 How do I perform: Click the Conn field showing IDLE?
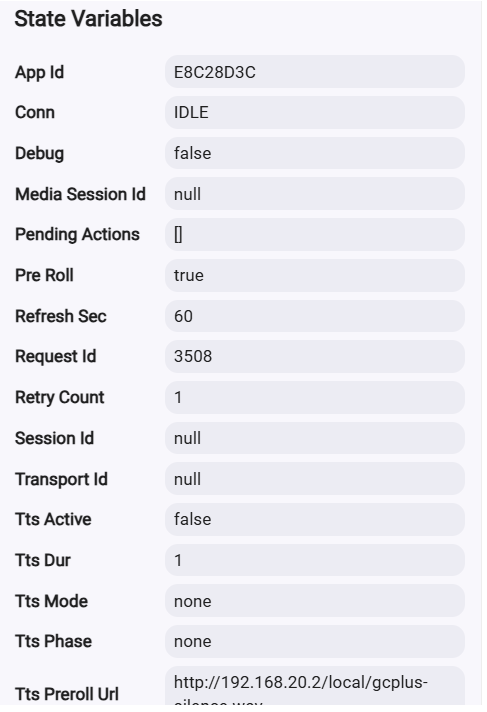314,112
